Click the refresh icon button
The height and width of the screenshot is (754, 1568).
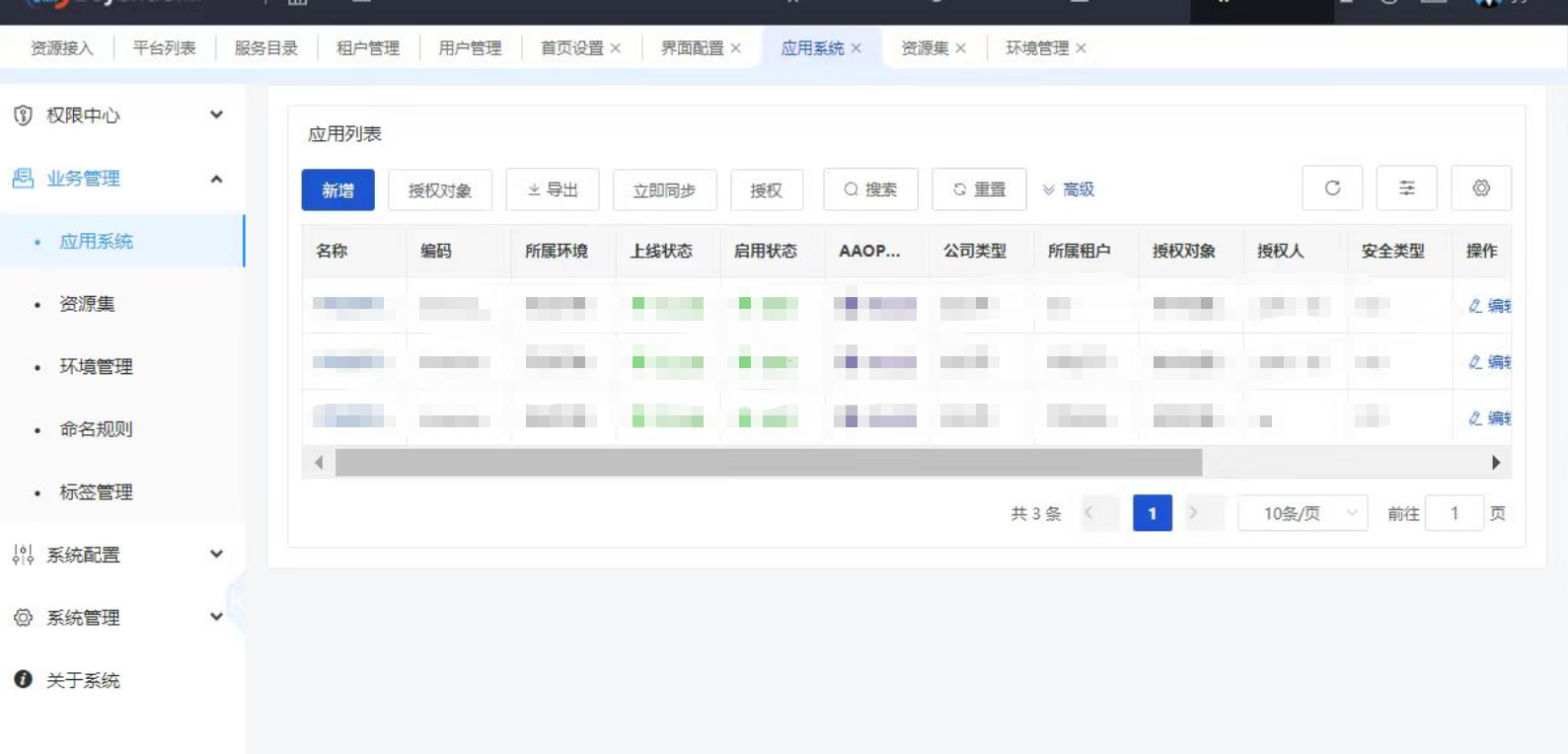1332,188
